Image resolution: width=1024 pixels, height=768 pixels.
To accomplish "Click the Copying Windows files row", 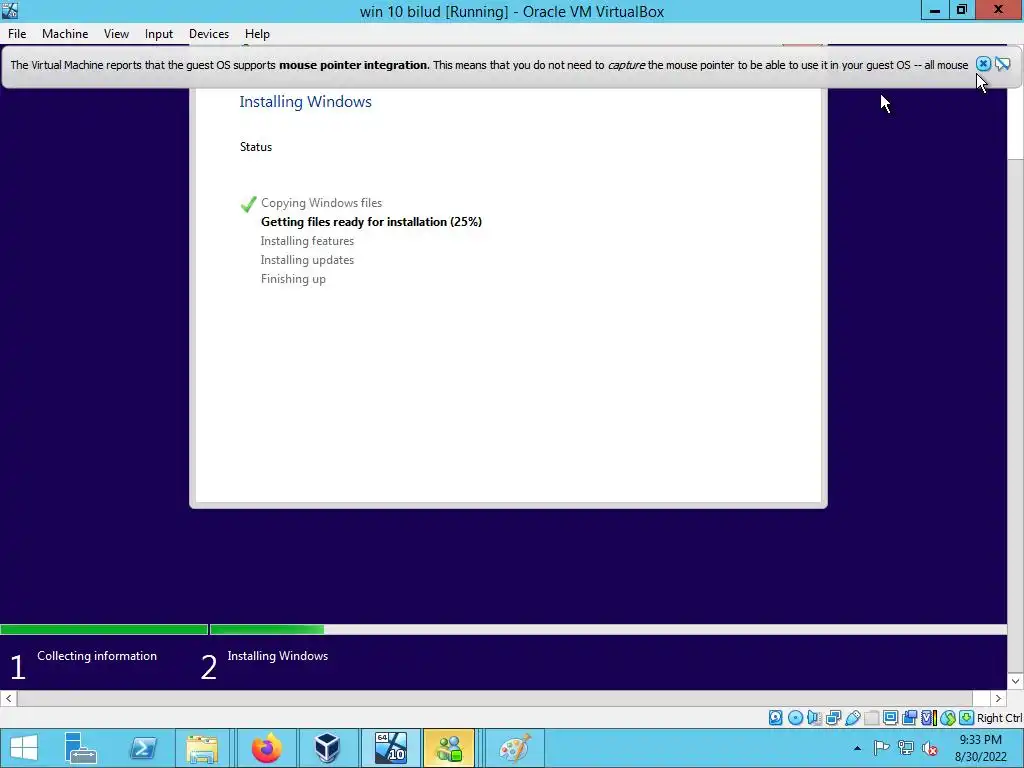I will point(321,203).
